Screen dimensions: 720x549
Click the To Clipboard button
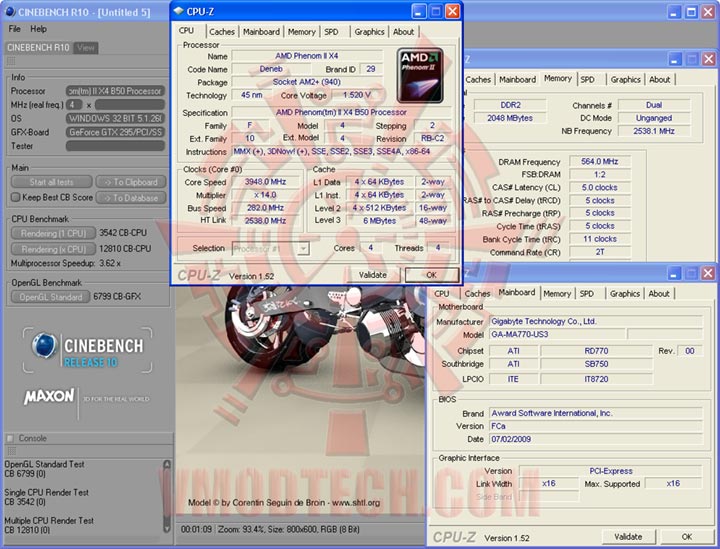coord(131,182)
